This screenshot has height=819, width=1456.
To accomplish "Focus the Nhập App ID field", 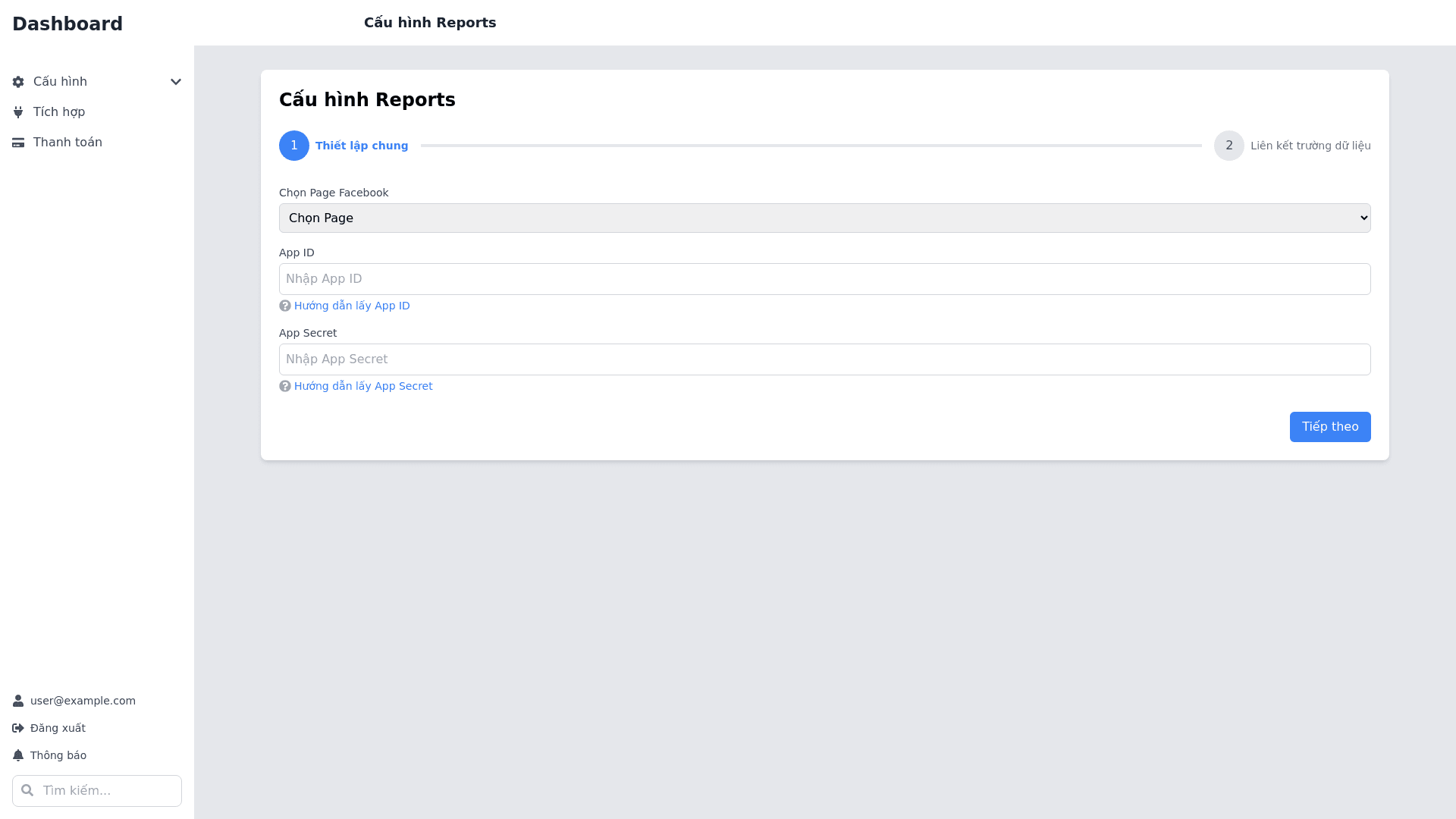I will click(x=824, y=279).
